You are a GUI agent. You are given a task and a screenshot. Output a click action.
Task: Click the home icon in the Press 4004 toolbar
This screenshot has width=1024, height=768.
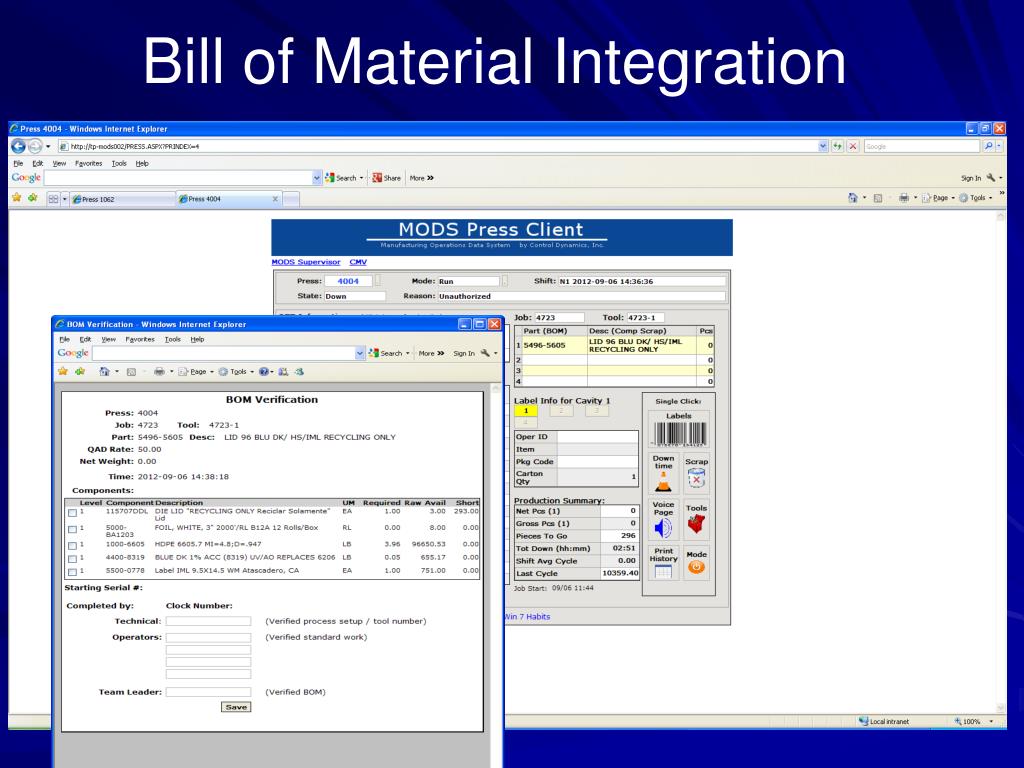click(x=852, y=198)
